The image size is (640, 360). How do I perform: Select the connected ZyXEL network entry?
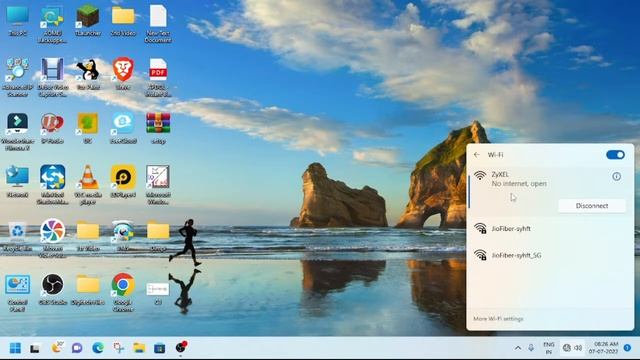(550, 191)
